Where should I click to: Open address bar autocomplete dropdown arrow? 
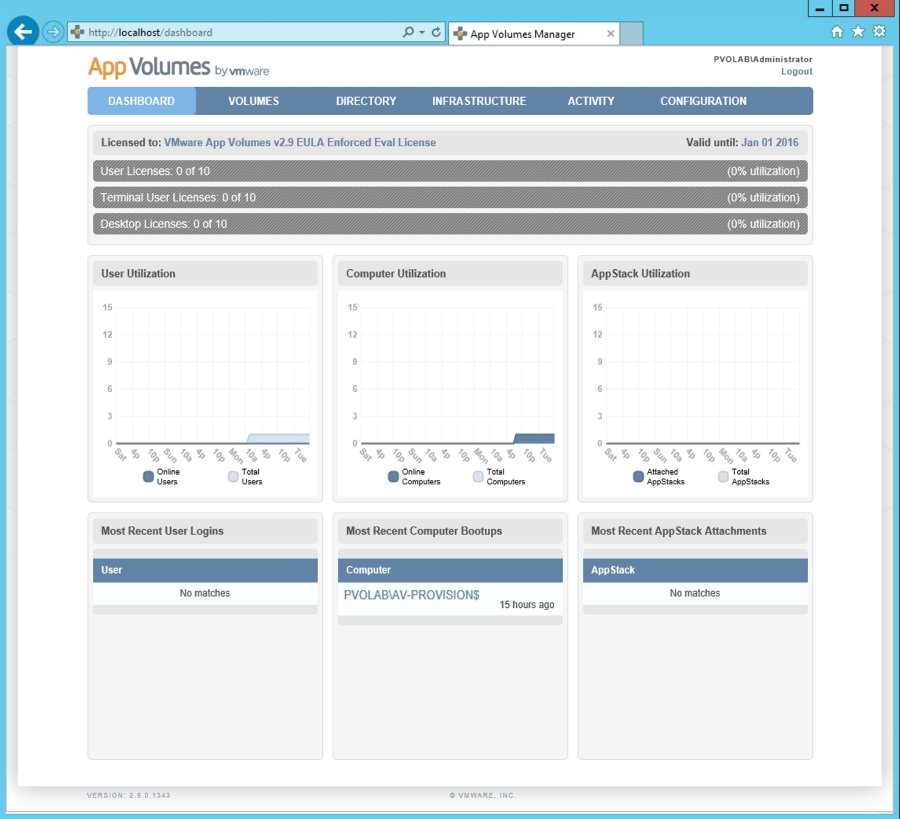422,32
